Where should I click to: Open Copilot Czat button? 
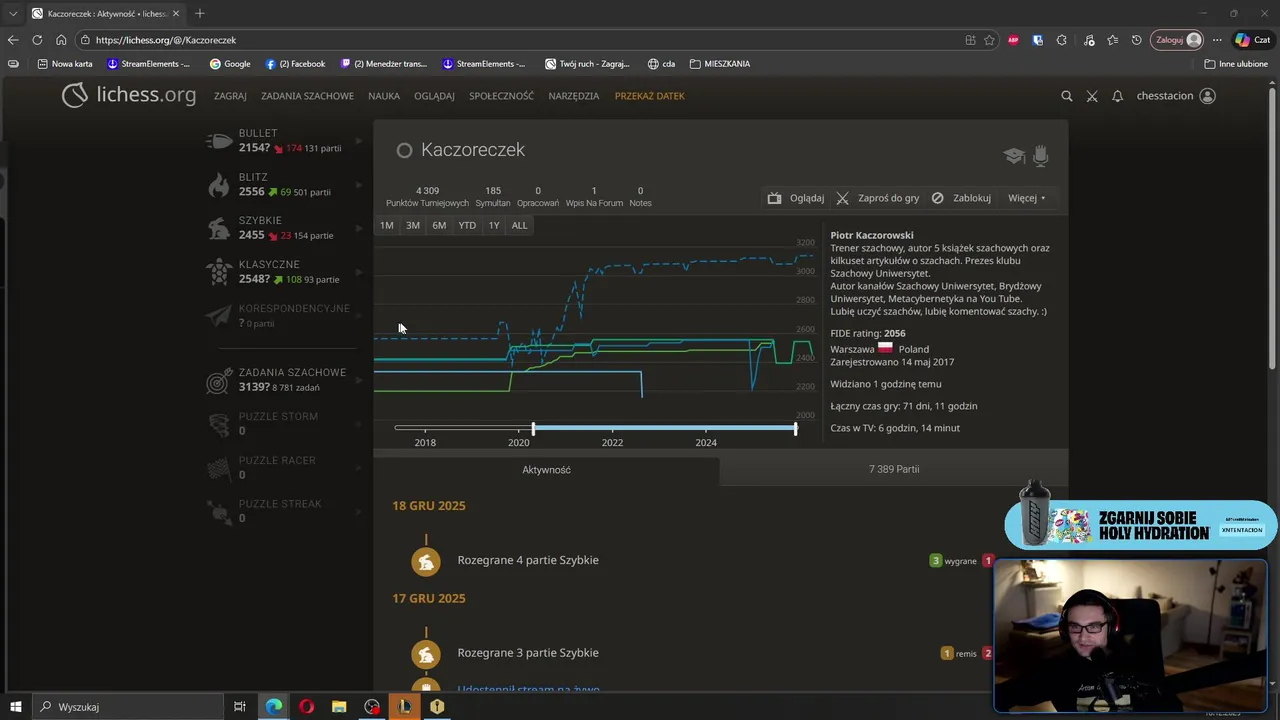tap(1253, 40)
